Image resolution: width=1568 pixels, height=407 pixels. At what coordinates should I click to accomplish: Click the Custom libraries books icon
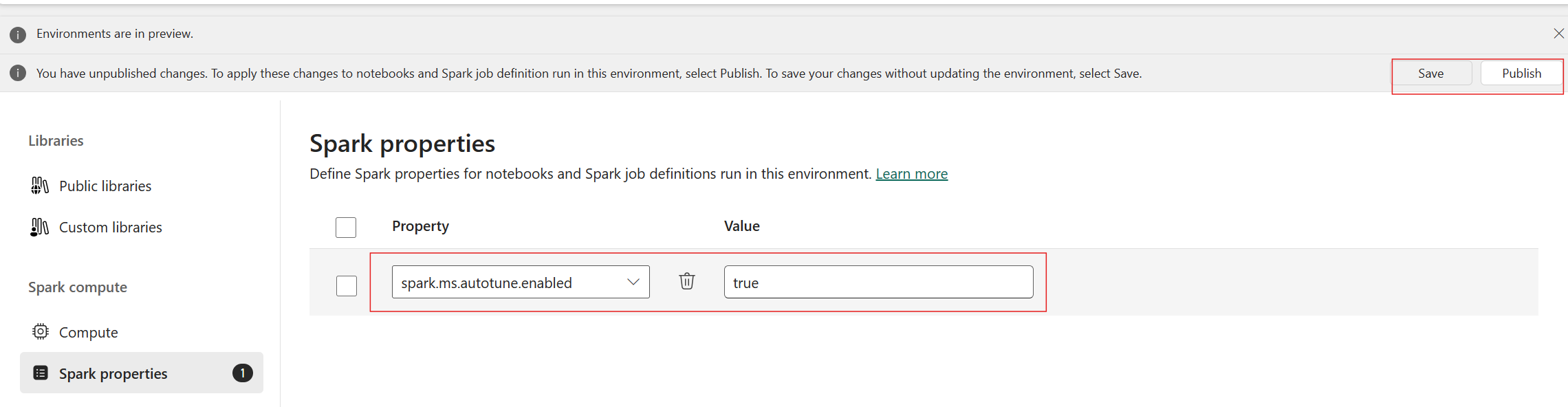coord(40,227)
